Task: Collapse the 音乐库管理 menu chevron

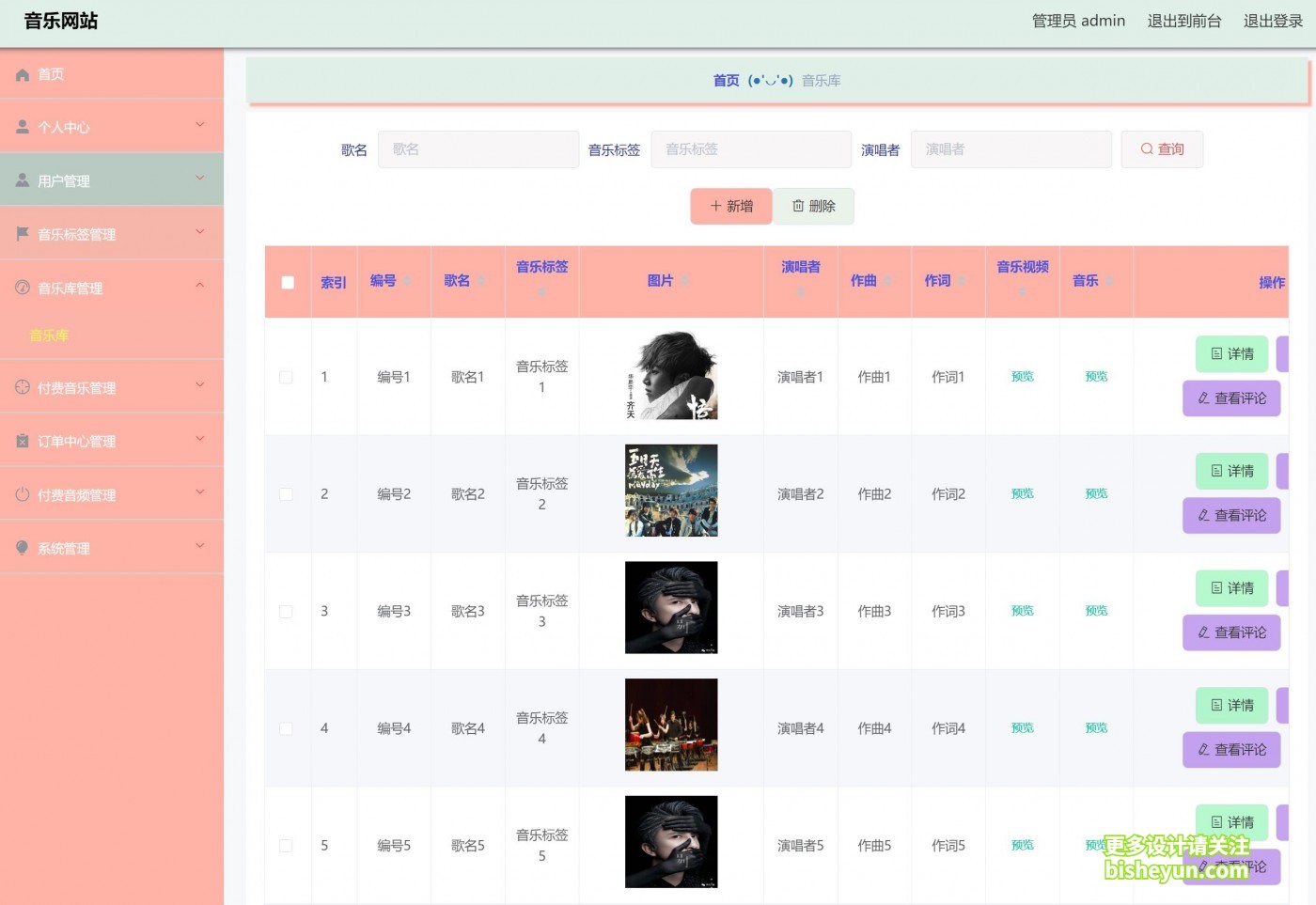Action: 199,286
